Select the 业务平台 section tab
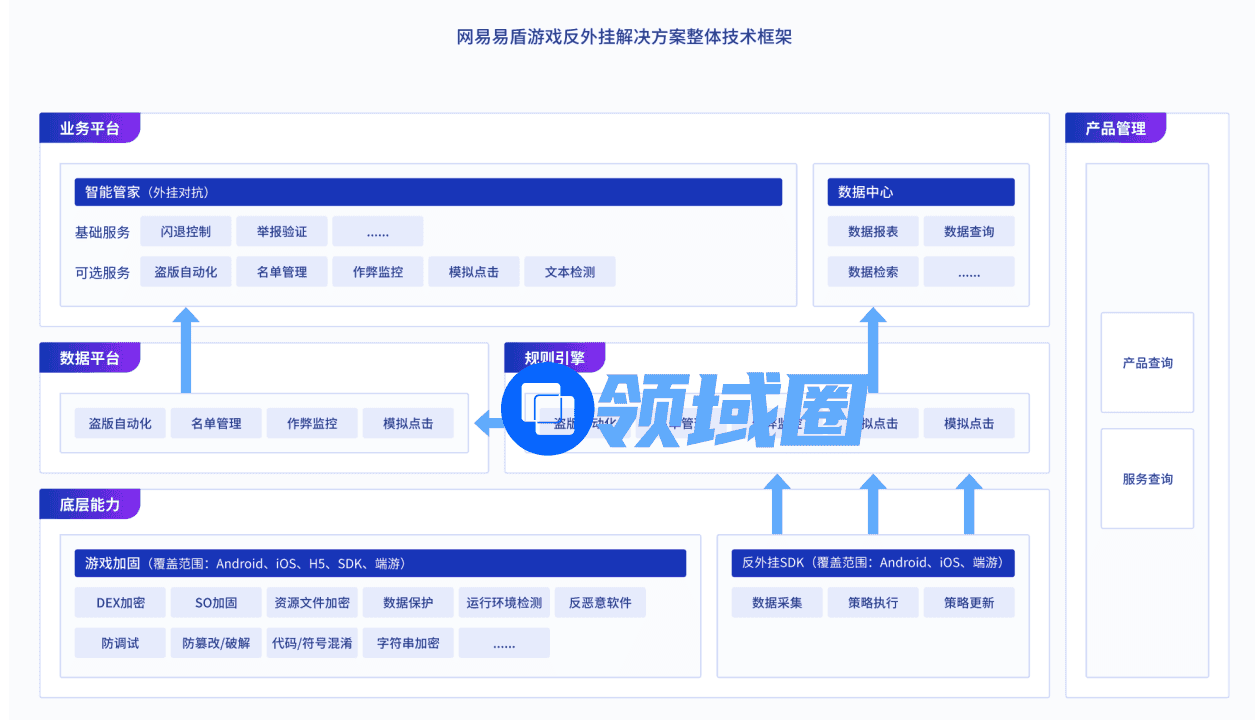The height and width of the screenshot is (720, 1255). 90,128
